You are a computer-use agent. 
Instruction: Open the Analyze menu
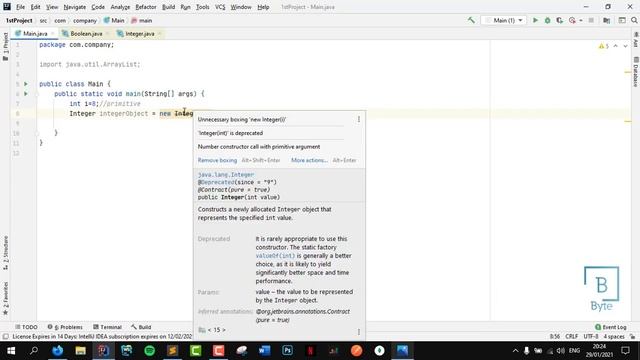(x=120, y=7)
